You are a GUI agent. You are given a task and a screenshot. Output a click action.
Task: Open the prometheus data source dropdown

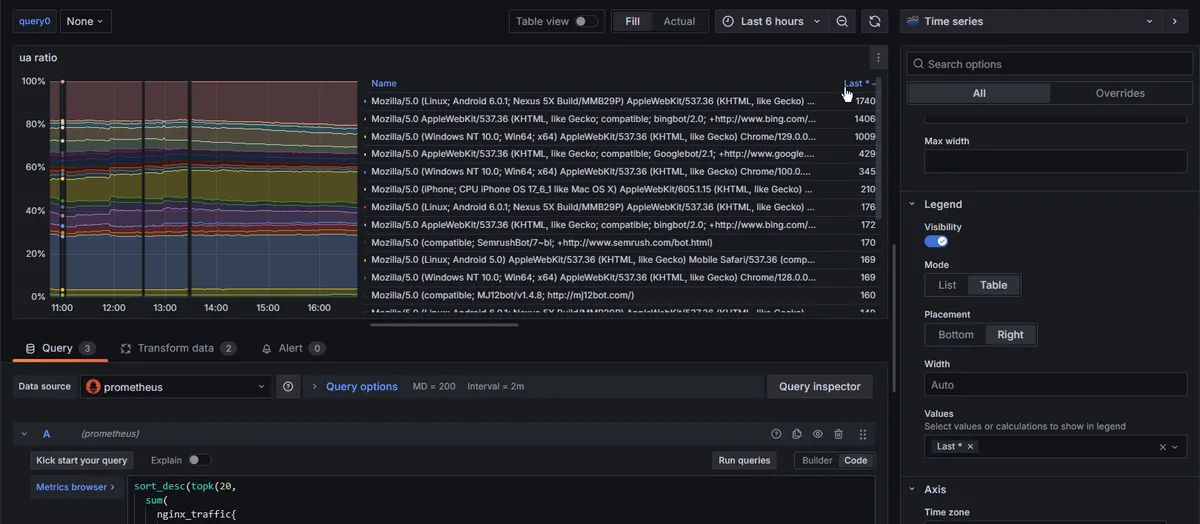pyautogui.click(x=175, y=387)
